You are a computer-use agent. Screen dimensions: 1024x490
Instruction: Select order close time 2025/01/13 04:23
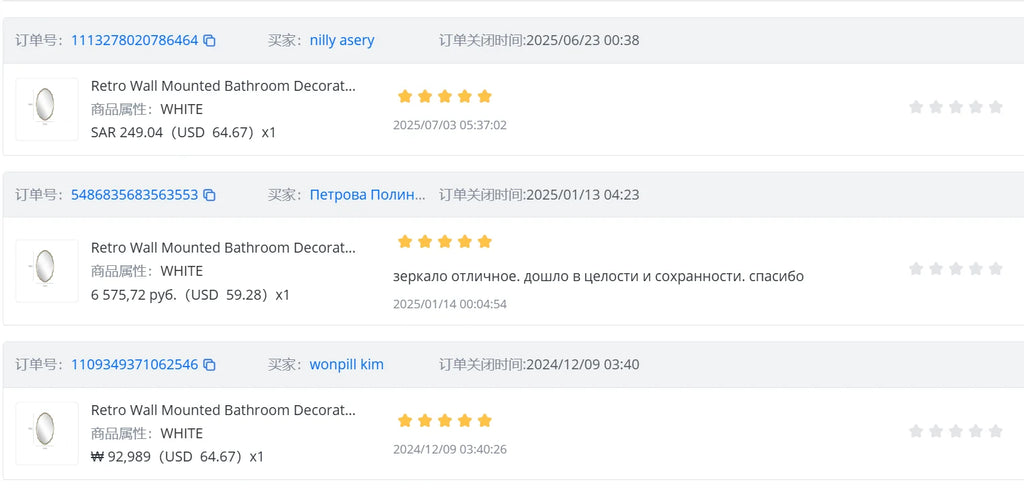pyautogui.click(x=583, y=195)
